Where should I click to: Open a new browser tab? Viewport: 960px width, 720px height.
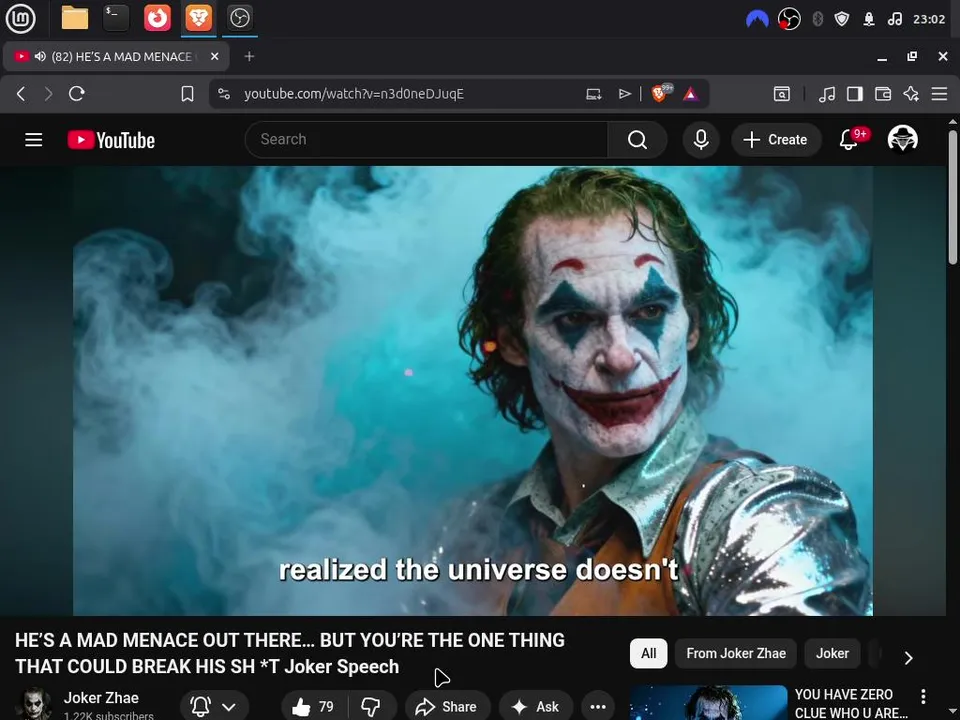point(249,56)
